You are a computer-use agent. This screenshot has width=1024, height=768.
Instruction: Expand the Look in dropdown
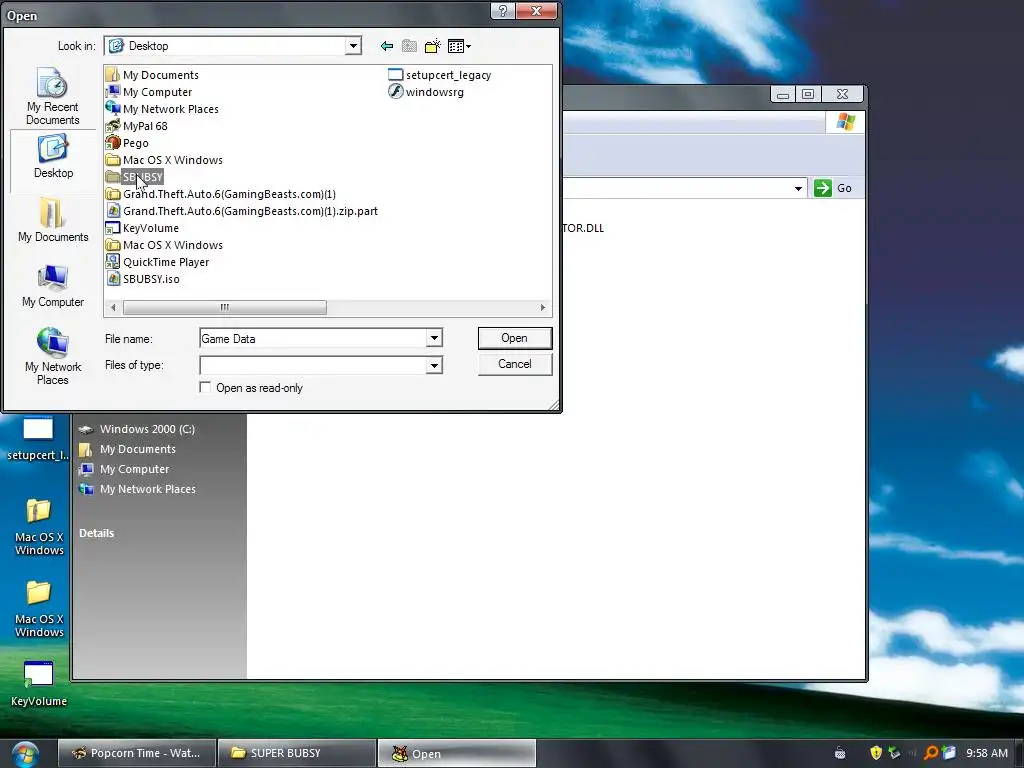pyautogui.click(x=353, y=46)
